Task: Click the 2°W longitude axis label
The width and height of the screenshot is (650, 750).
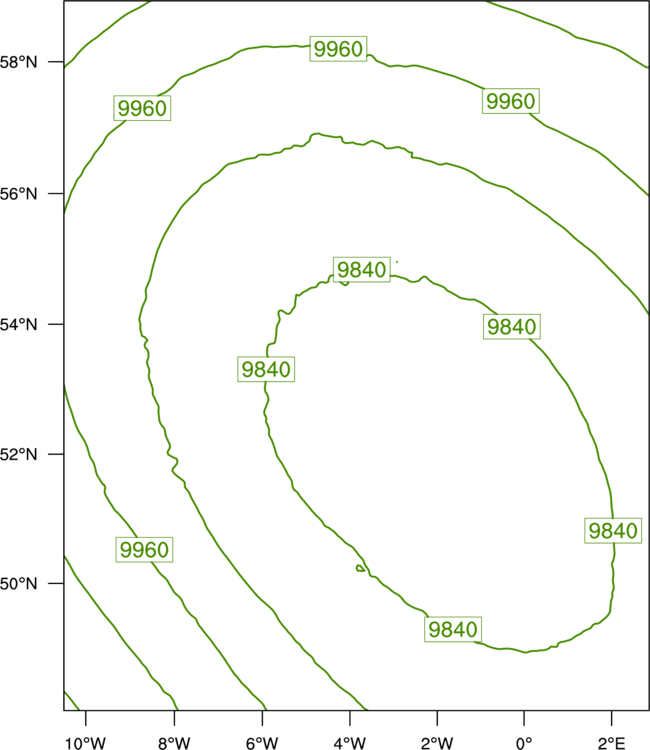Action: 437,742
